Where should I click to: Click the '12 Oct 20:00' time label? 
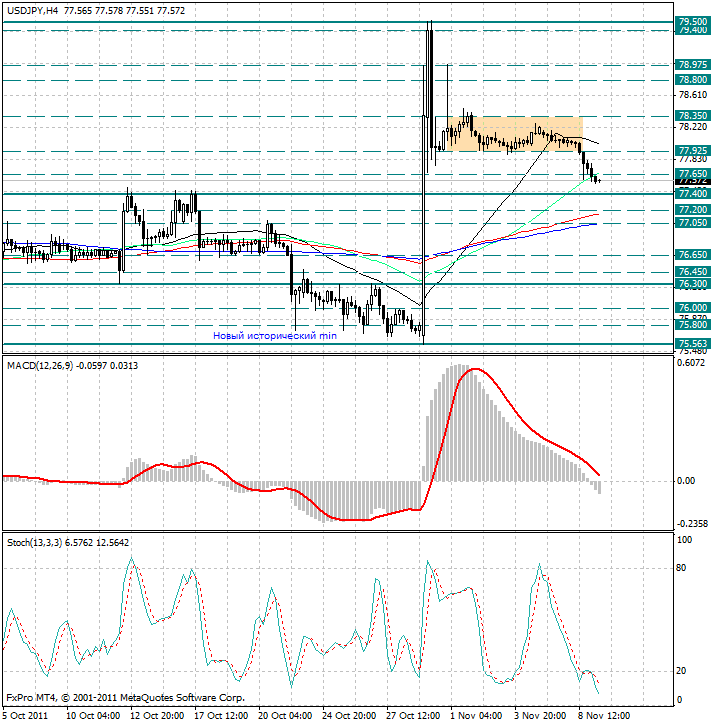coord(157,716)
